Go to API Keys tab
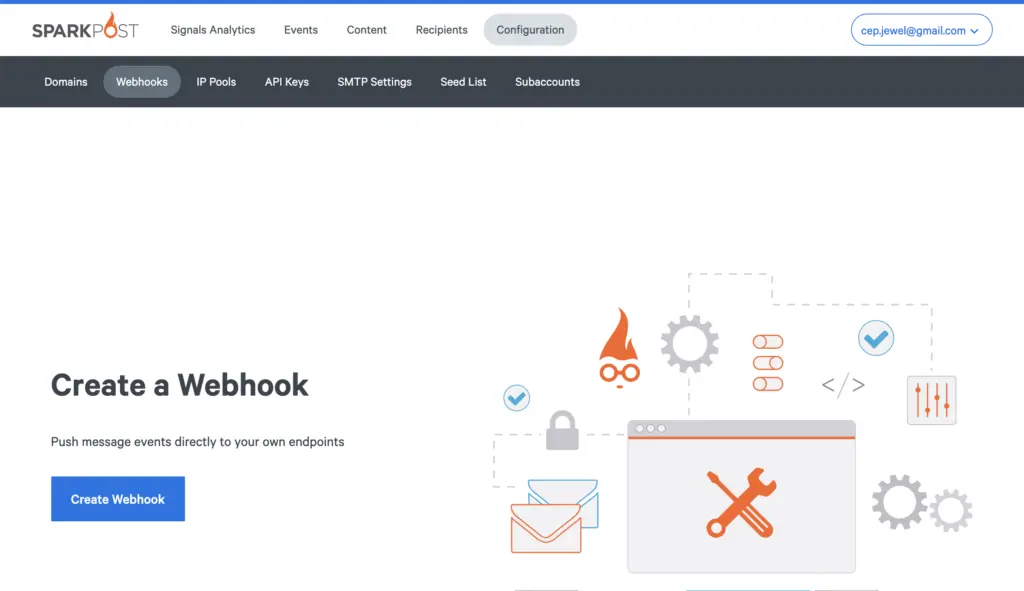1024x591 pixels. pos(287,82)
